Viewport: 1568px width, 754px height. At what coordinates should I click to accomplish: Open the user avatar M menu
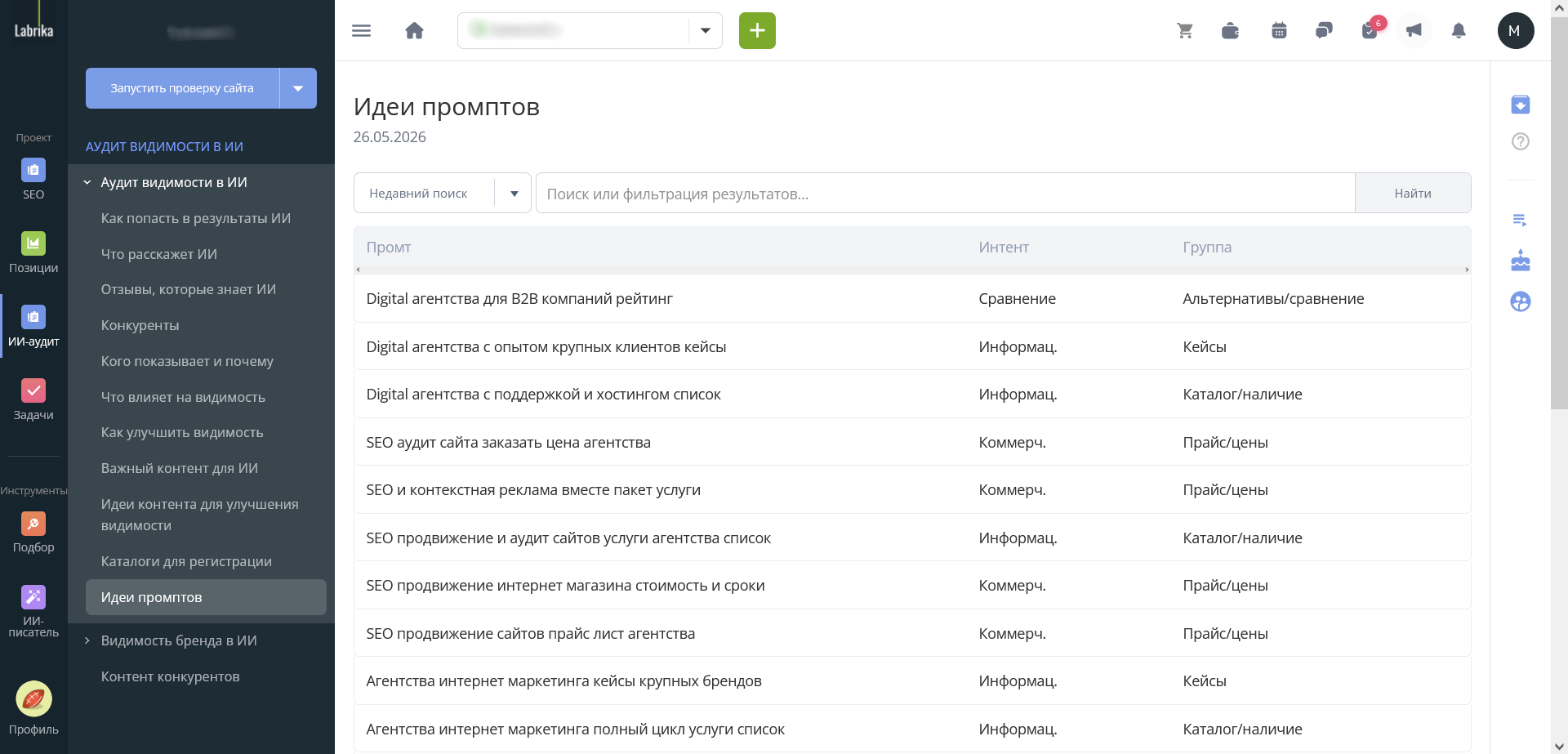pyautogui.click(x=1515, y=31)
